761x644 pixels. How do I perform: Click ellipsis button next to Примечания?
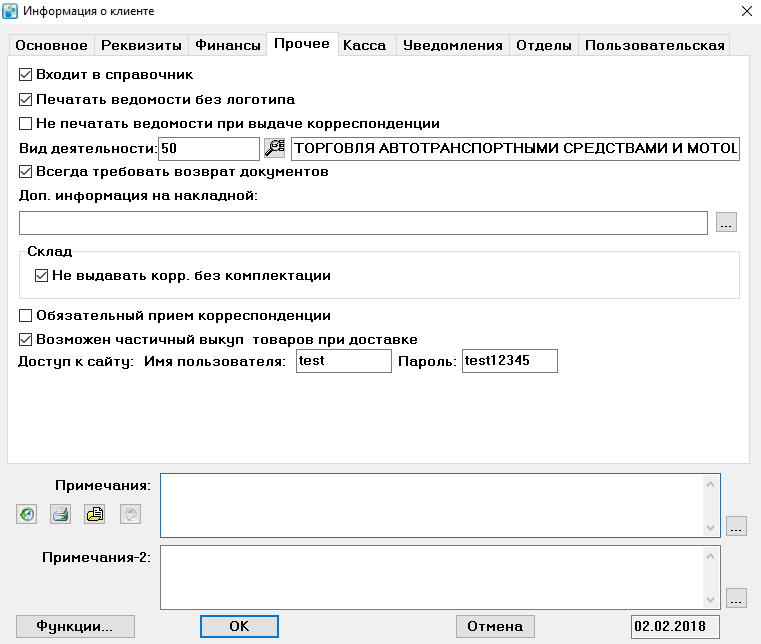pos(736,526)
